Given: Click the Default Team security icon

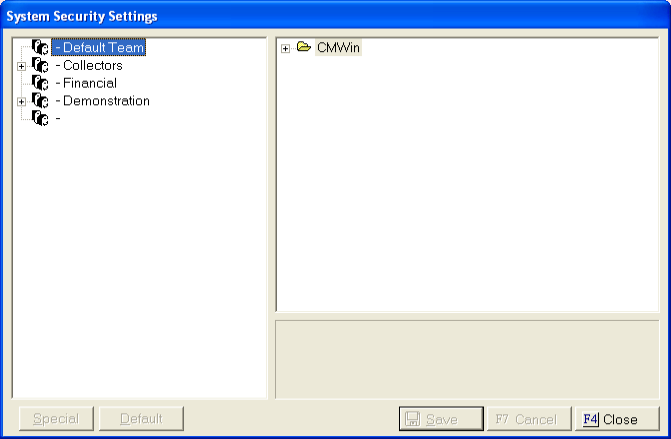Looking at the screenshot, I should 40,48.
